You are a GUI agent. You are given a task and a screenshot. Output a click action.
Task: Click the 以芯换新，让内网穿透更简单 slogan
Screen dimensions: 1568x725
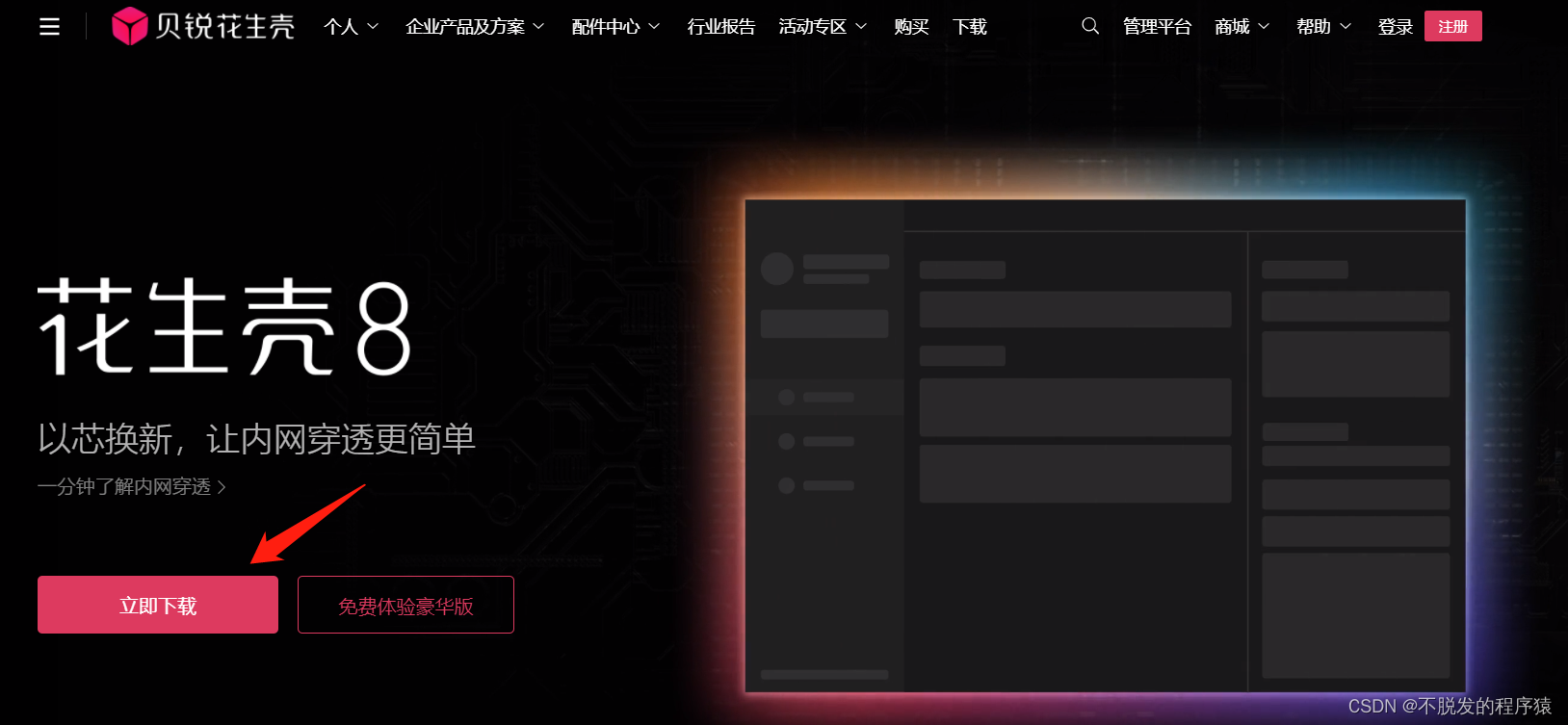257,439
